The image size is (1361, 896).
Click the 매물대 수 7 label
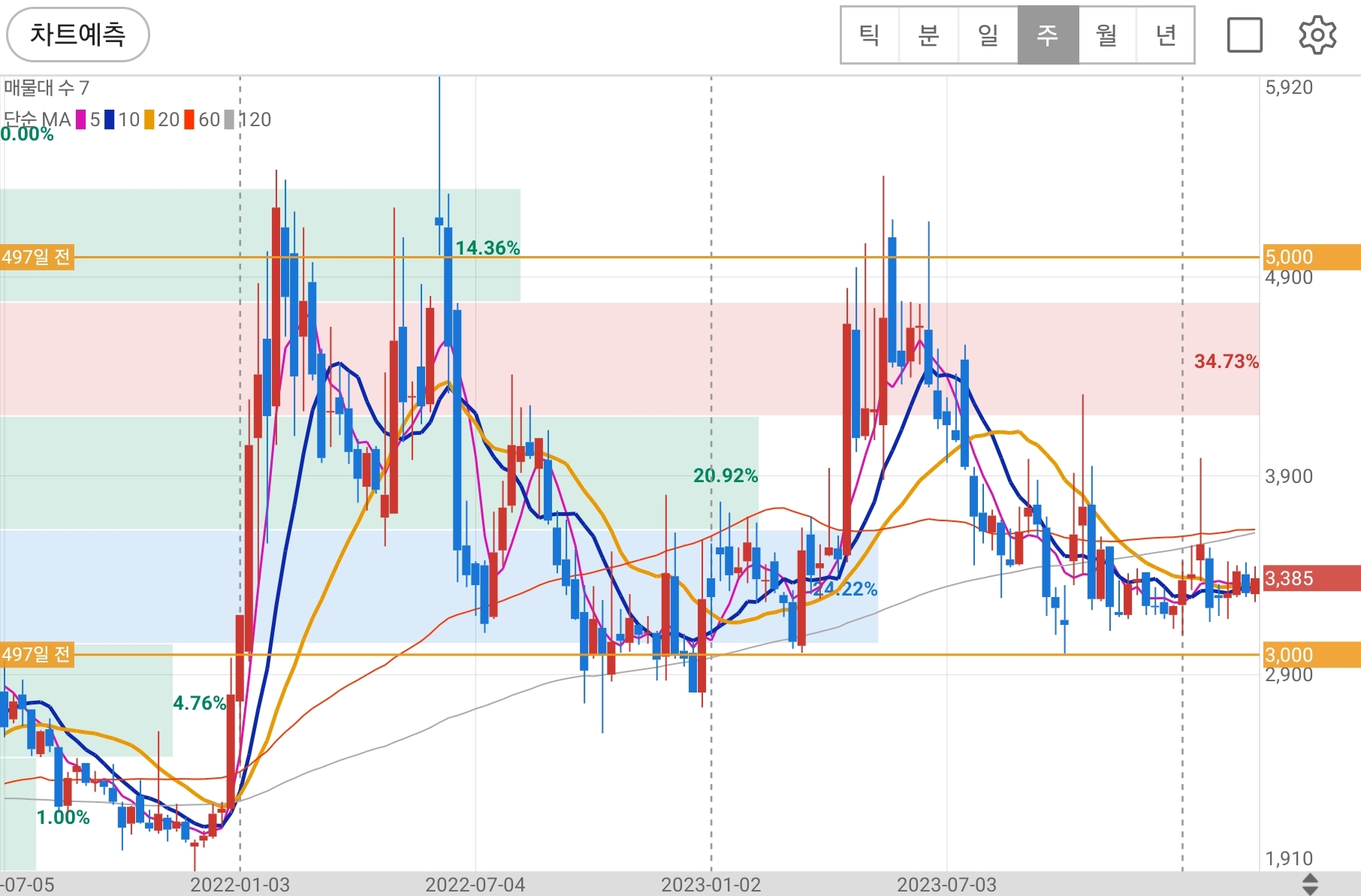tap(47, 89)
